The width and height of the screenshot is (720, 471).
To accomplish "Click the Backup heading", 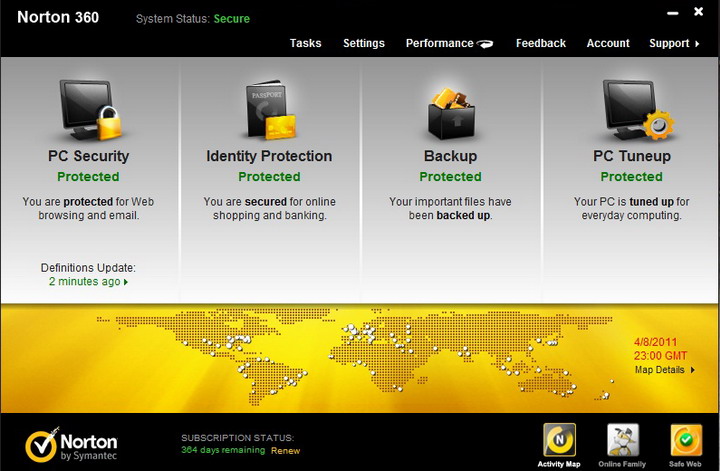I will tap(450, 156).
